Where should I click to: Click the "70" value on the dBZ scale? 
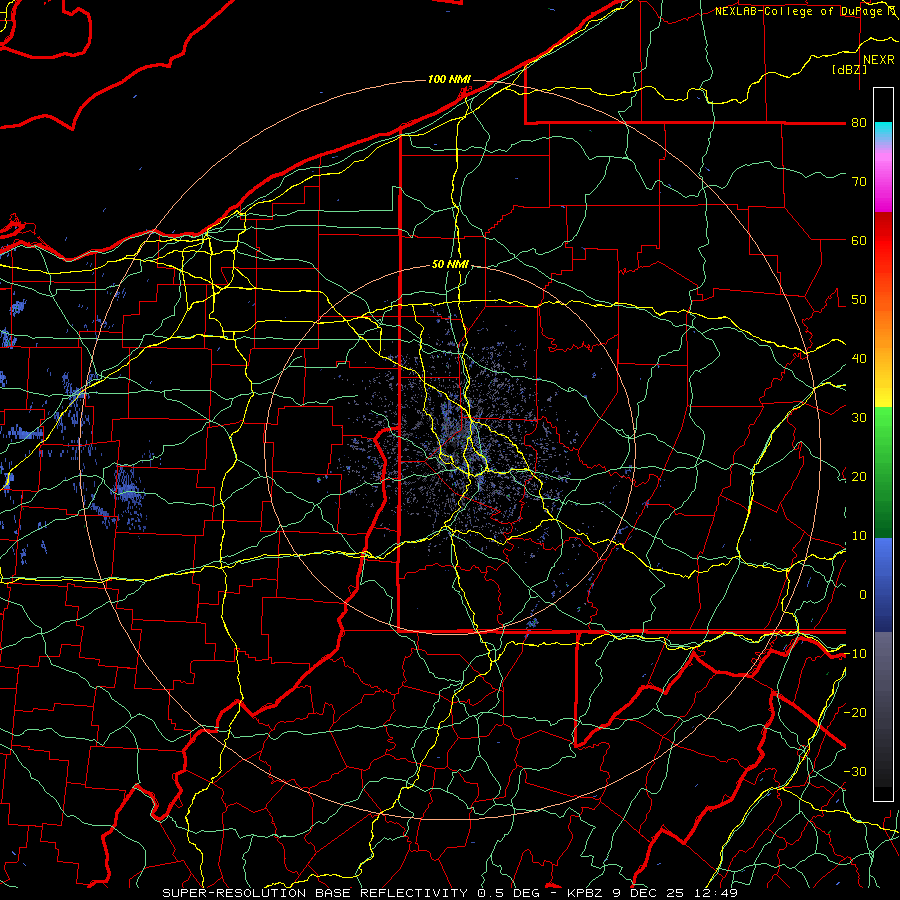coord(859,181)
